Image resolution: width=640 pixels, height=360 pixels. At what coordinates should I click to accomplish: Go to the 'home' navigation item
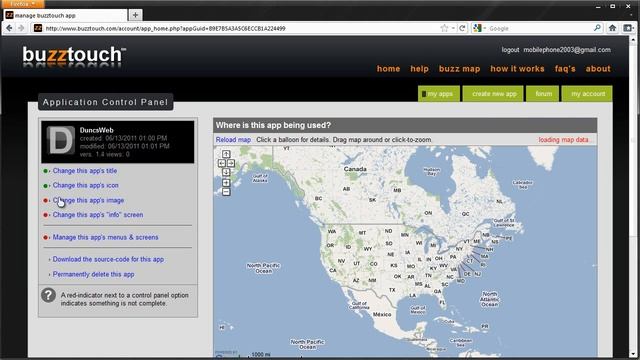[388, 69]
